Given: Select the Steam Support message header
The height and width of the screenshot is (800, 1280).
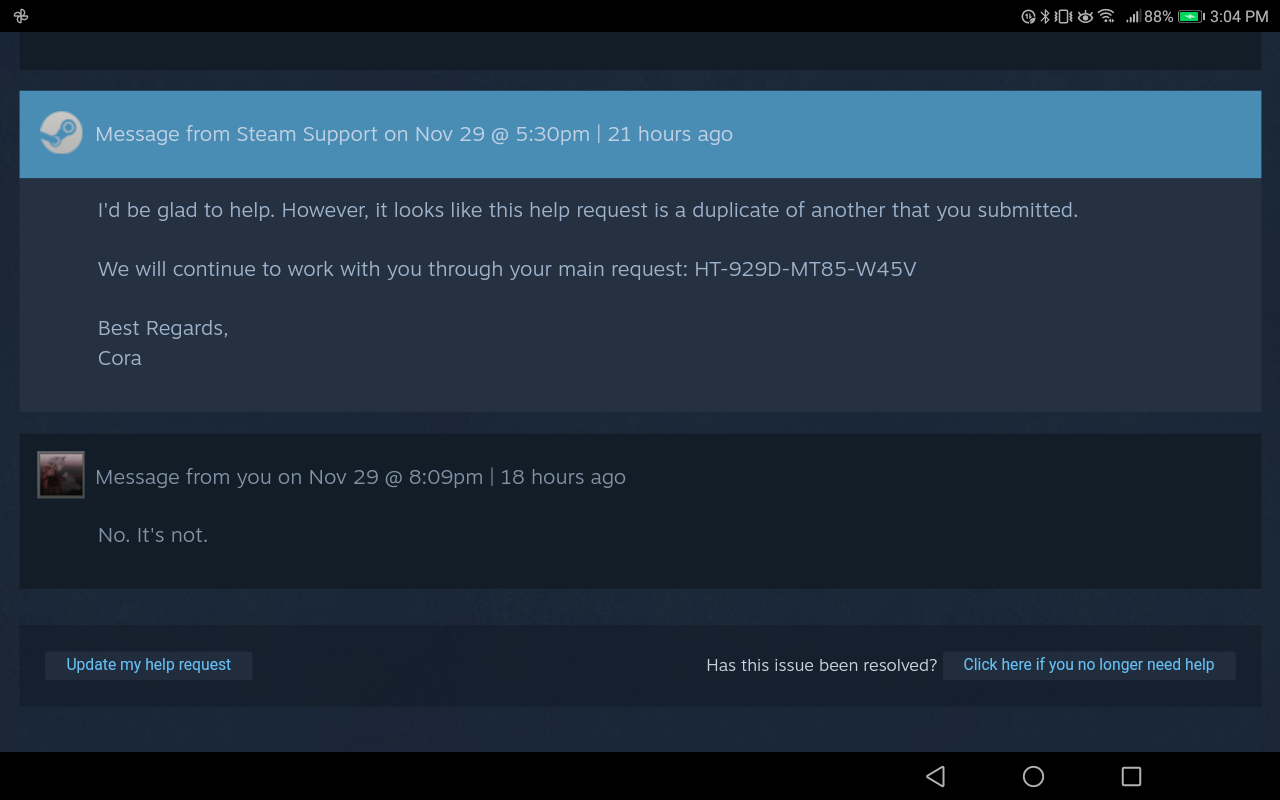Looking at the screenshot, I should pos(640,134).
